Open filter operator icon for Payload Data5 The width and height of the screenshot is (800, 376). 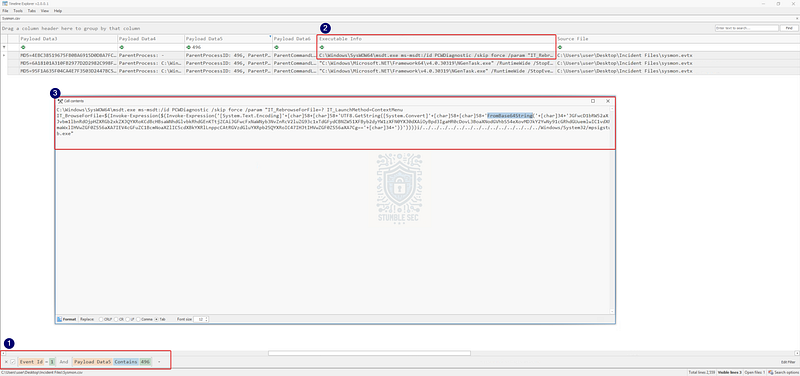click(x=188, y=47)
